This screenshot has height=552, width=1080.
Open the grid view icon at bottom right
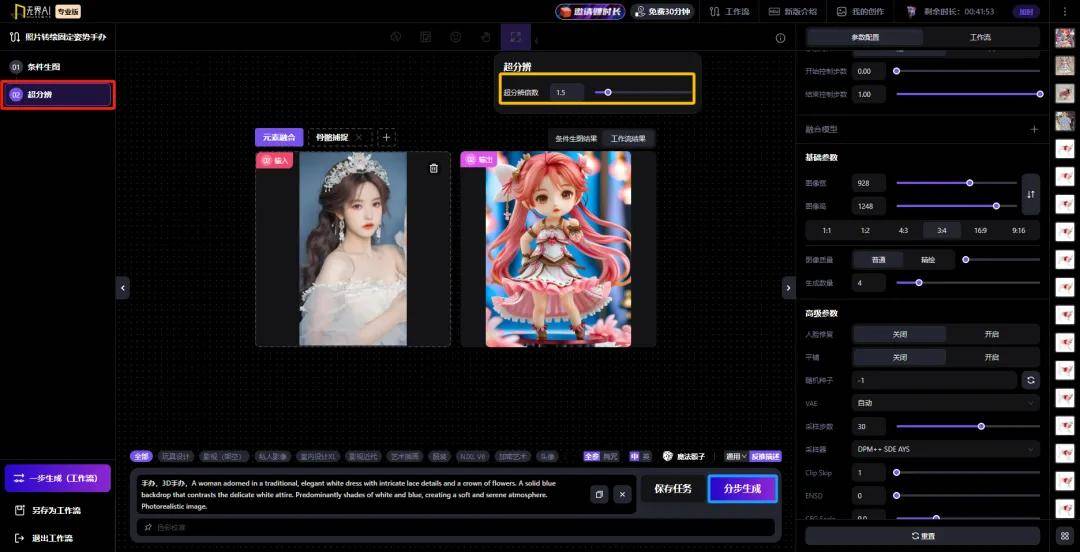[1065, 536]
